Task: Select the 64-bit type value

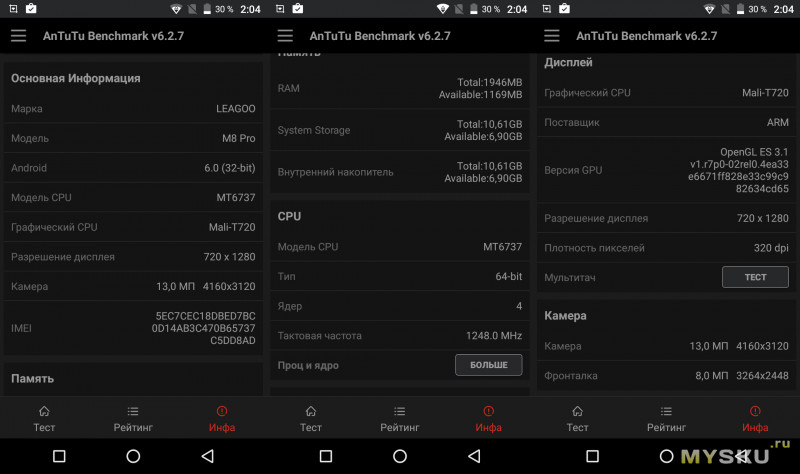Action: [509, 276]
